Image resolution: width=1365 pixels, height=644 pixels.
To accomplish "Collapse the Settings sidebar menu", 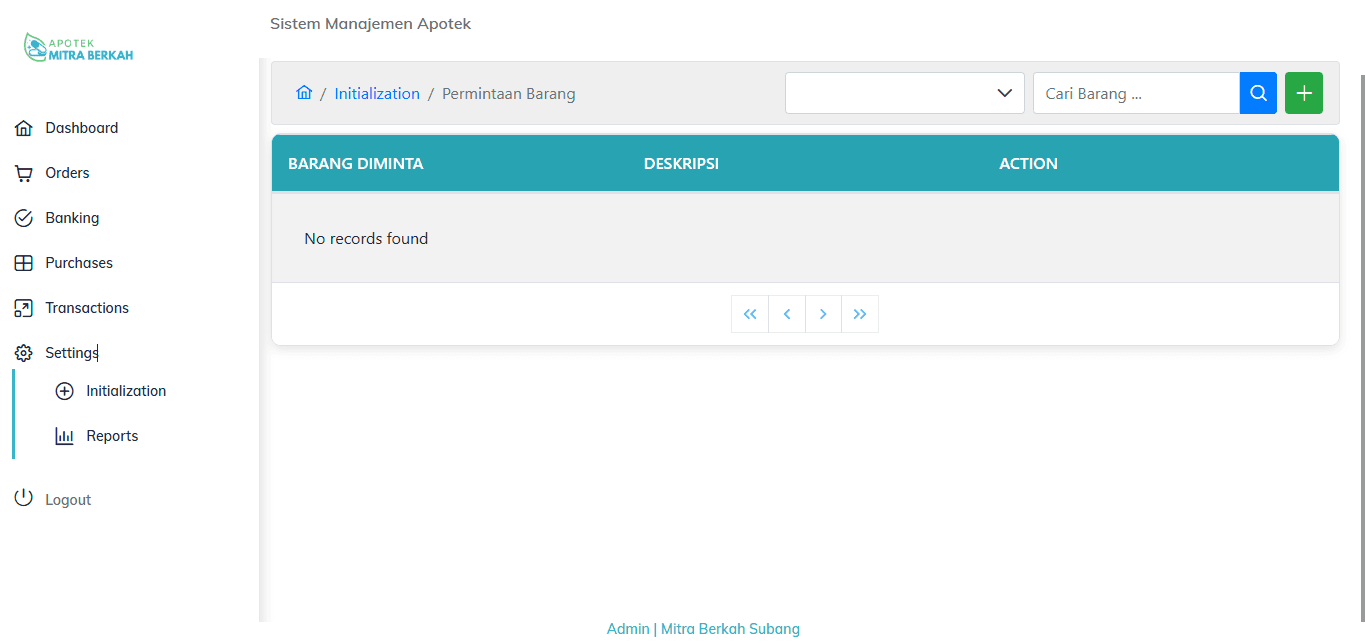I will pos(70,353).
